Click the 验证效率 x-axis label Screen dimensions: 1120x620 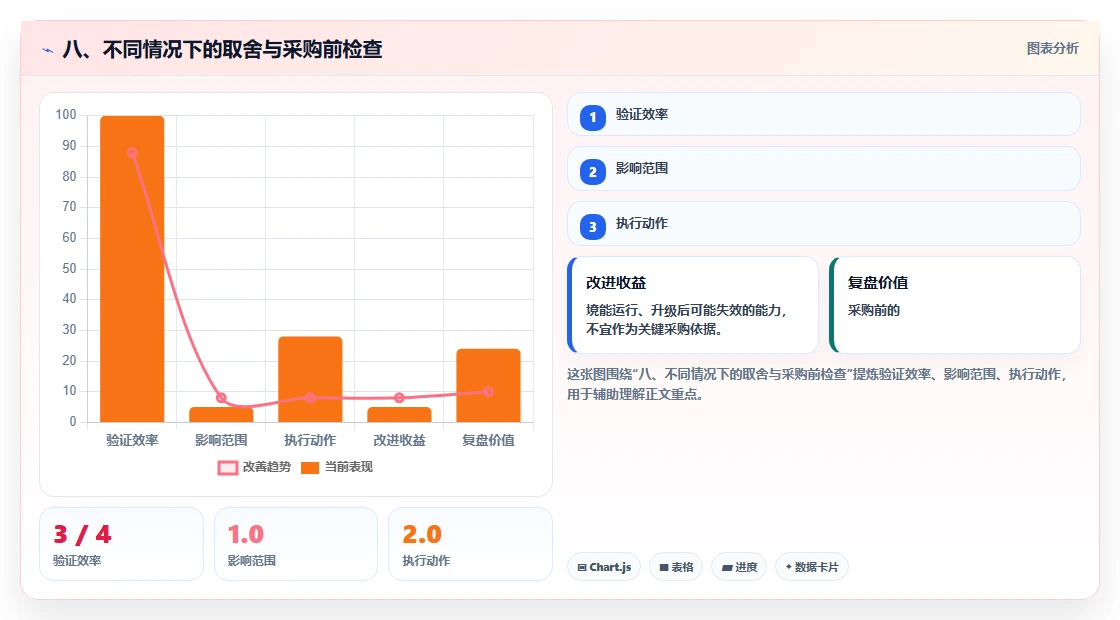click(132, 441)
